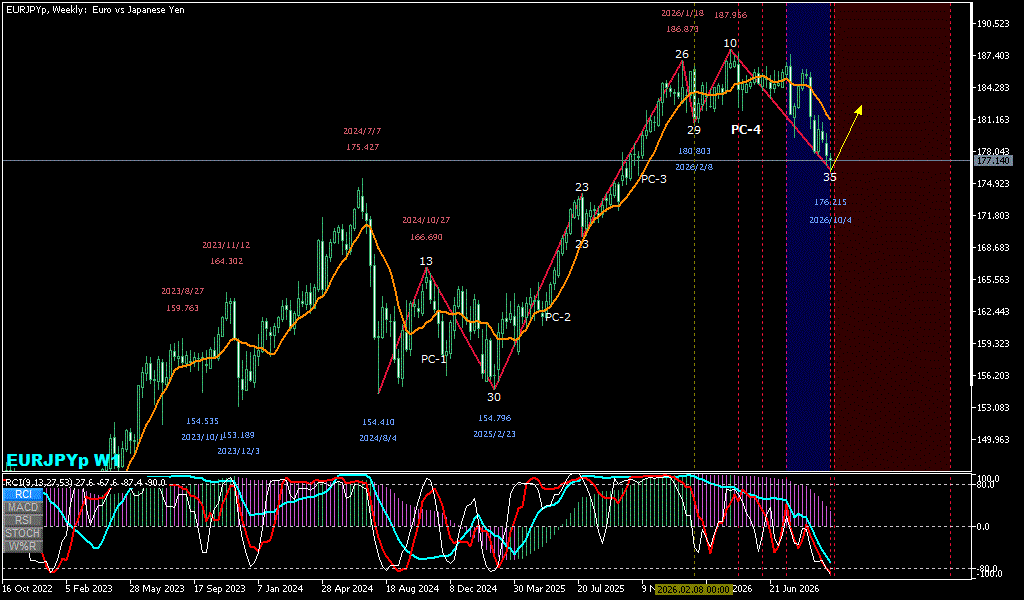Viewport: 1024px width, 600px height.
Task: Click the '16 Oct 2022' time axis label
Action: pos(25,589)
